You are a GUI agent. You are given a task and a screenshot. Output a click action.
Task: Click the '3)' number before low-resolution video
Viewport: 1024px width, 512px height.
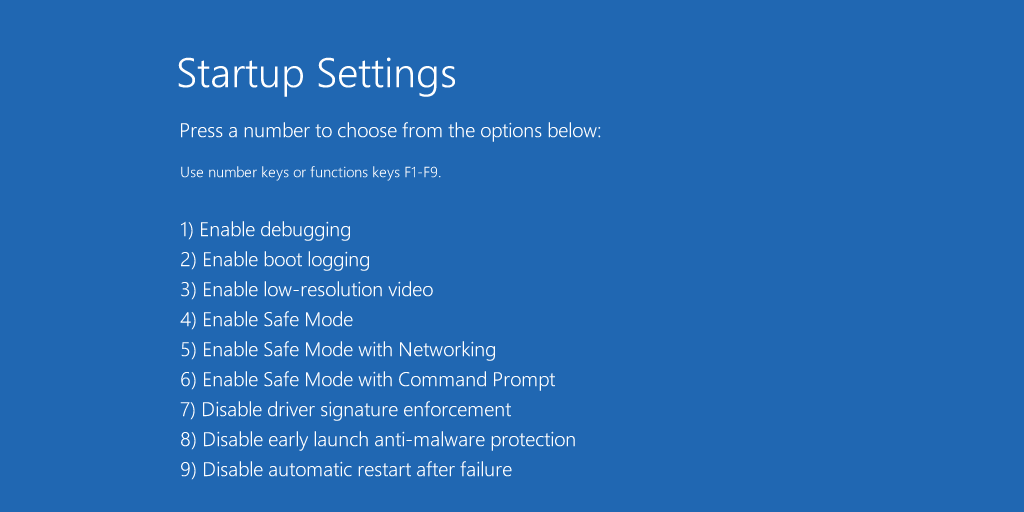(188, 289)
